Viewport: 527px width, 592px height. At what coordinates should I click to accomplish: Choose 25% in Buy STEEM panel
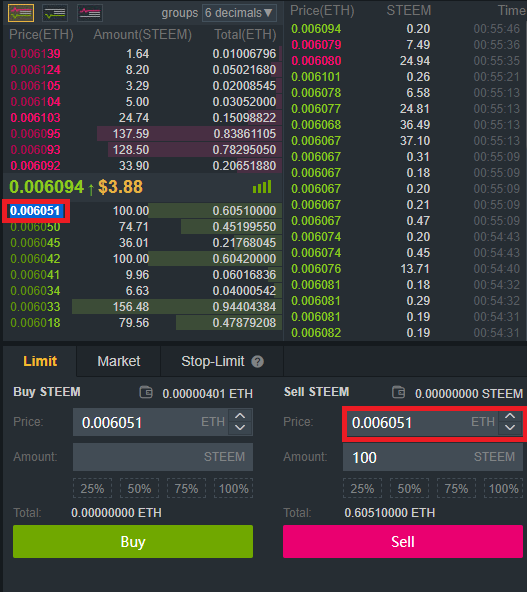(92, 489)
